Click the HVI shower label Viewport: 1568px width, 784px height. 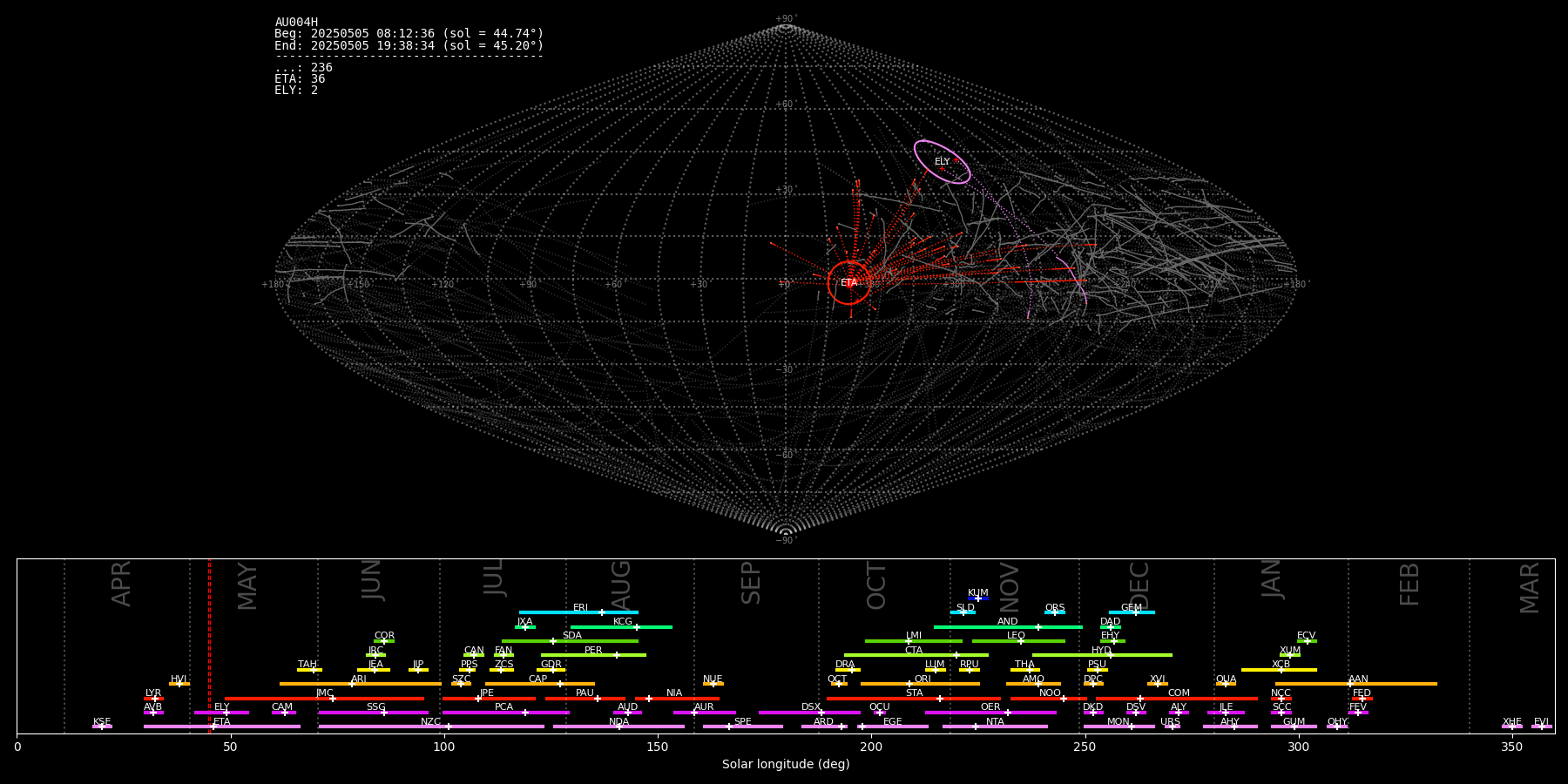179,679
